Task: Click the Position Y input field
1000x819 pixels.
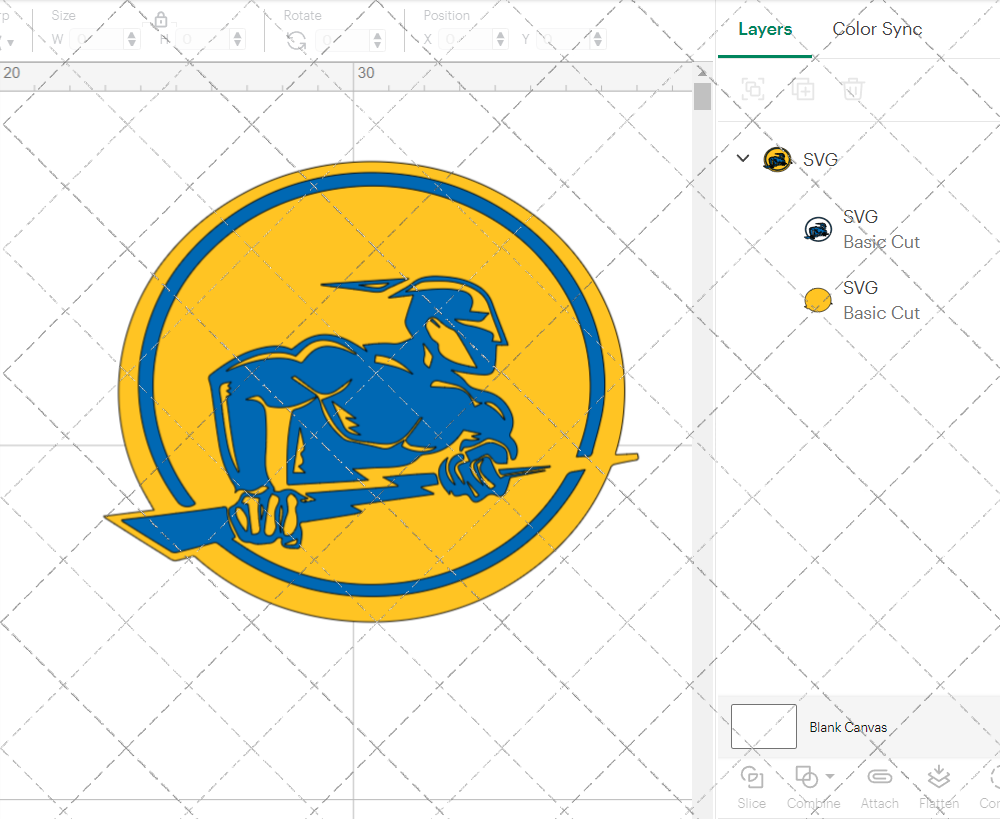Action: [563, 40]
